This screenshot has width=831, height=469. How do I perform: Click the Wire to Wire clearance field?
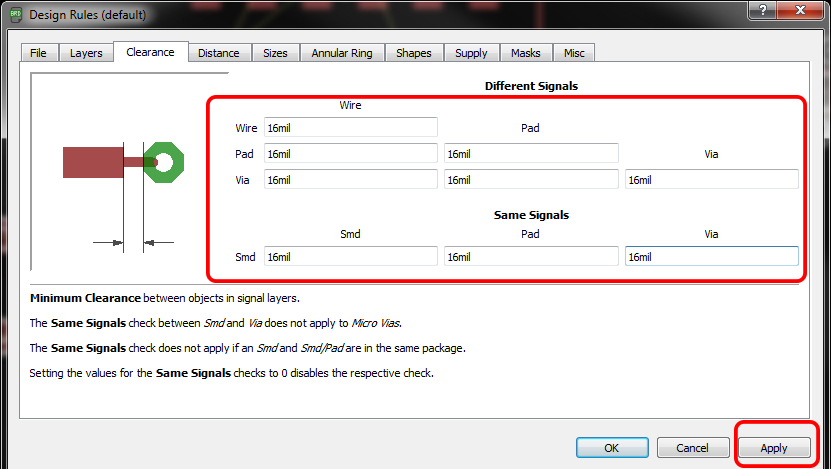[350, 127]
